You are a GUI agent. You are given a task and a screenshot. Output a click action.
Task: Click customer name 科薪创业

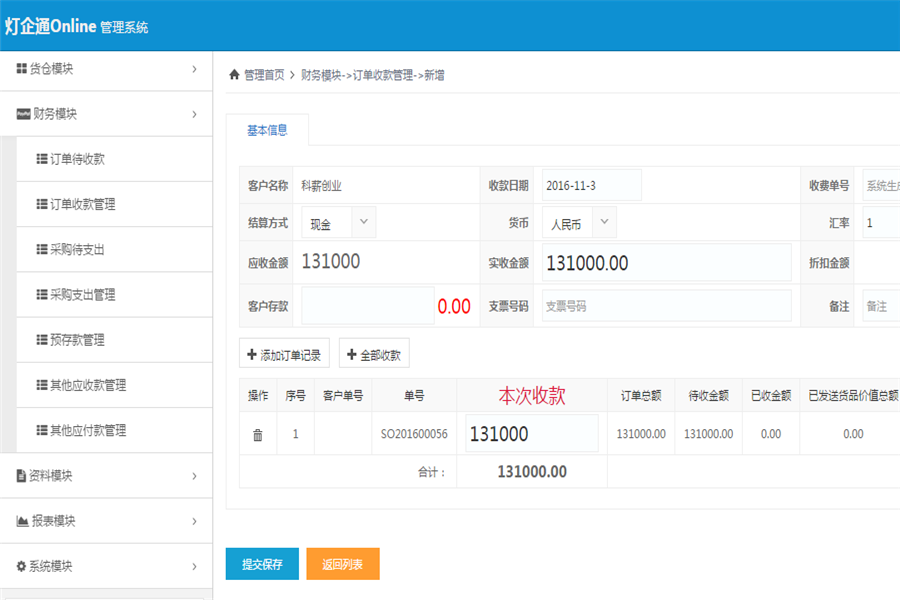[321, 186]
